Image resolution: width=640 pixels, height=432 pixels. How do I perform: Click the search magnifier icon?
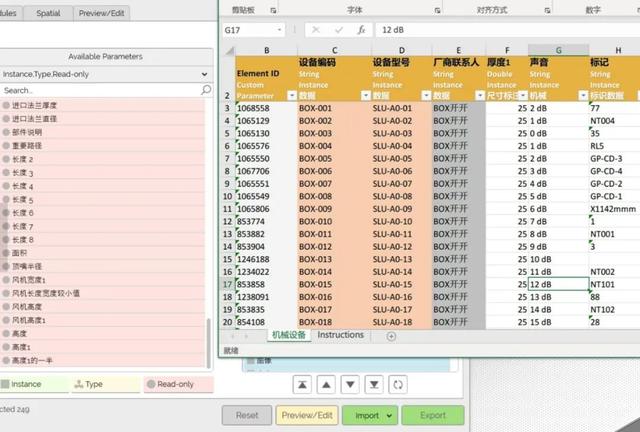pos(206,90)
